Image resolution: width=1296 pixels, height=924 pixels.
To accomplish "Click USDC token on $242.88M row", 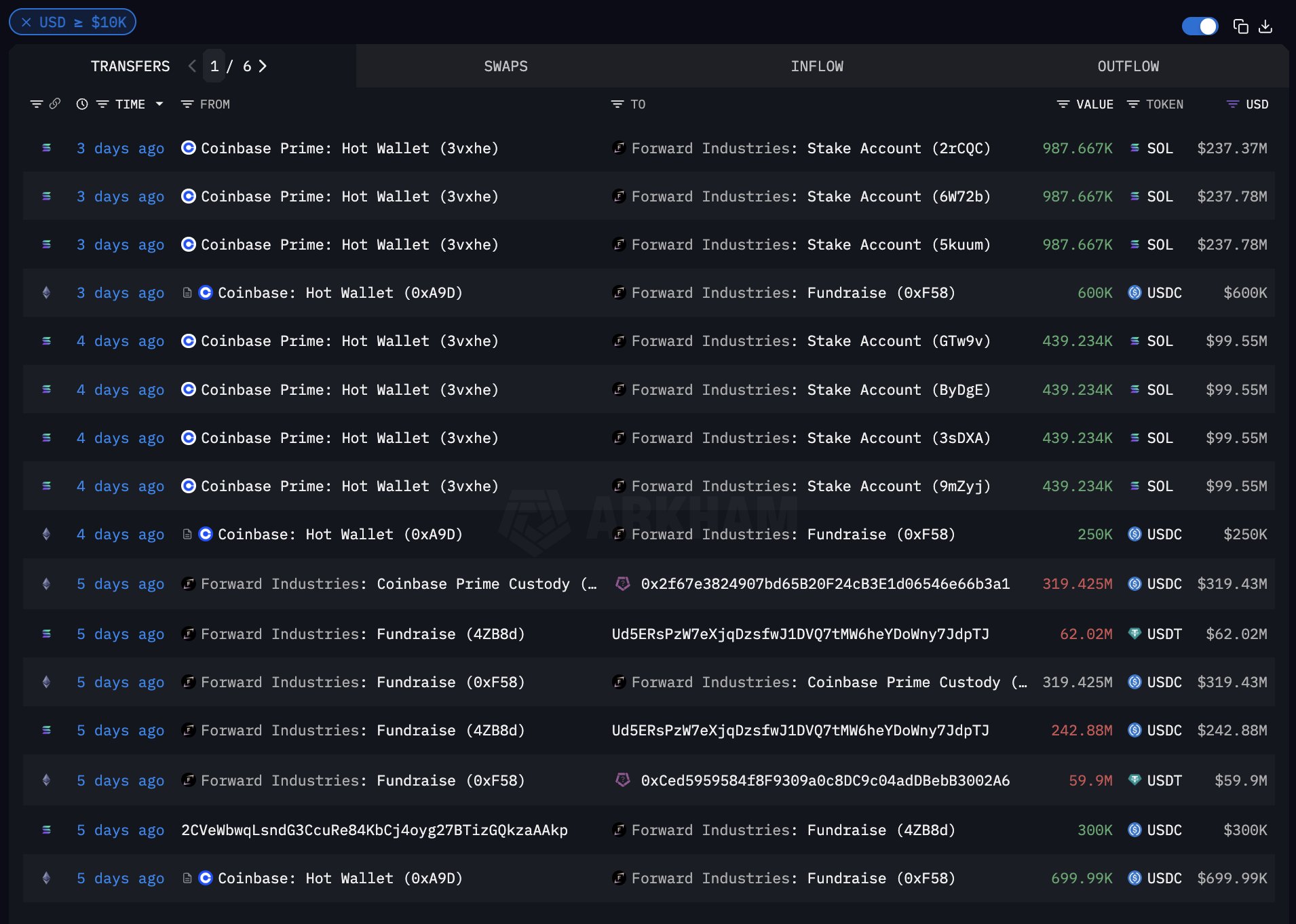I will point(1155,730).
